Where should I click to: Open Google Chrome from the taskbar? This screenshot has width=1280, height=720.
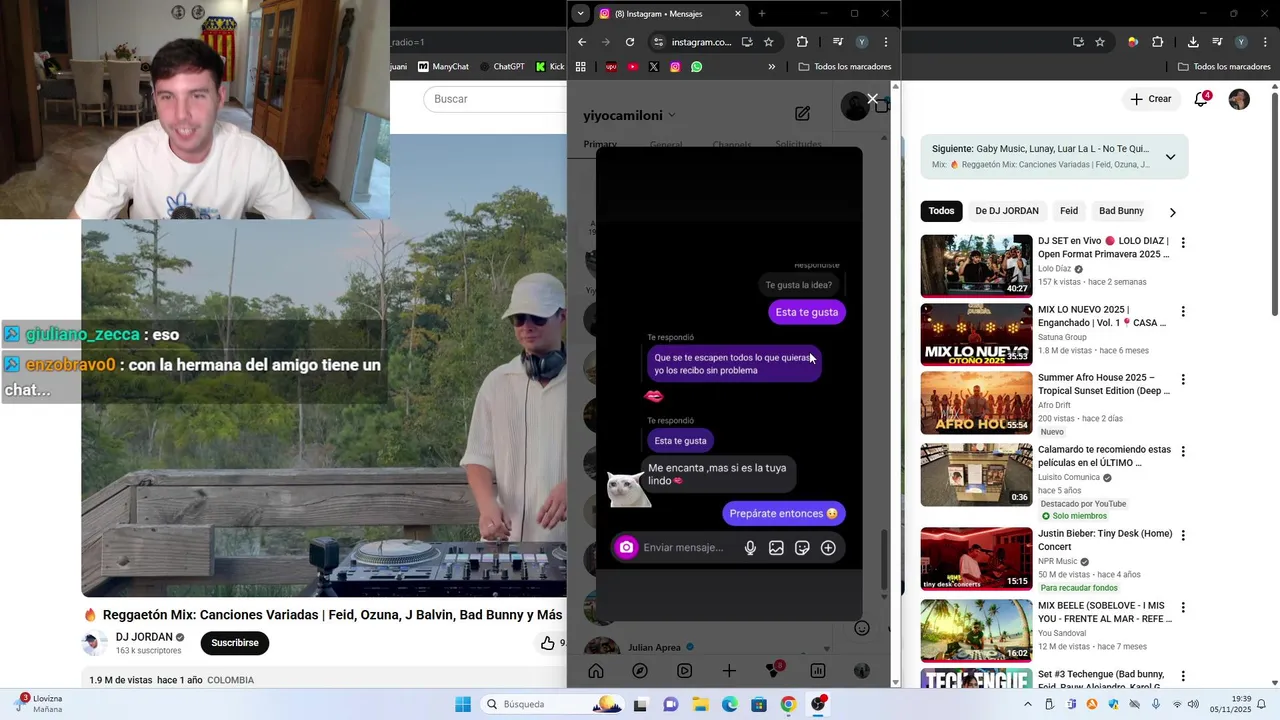click(x=789, y=705)
